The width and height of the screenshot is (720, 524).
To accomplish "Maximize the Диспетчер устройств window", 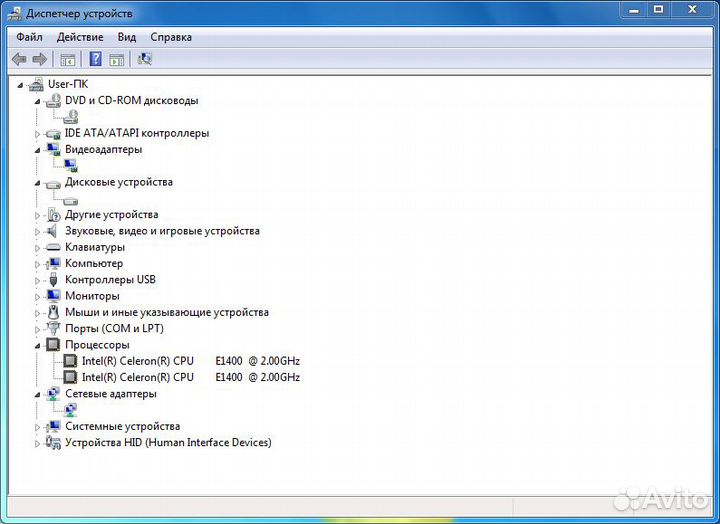I will coord(658,10).
